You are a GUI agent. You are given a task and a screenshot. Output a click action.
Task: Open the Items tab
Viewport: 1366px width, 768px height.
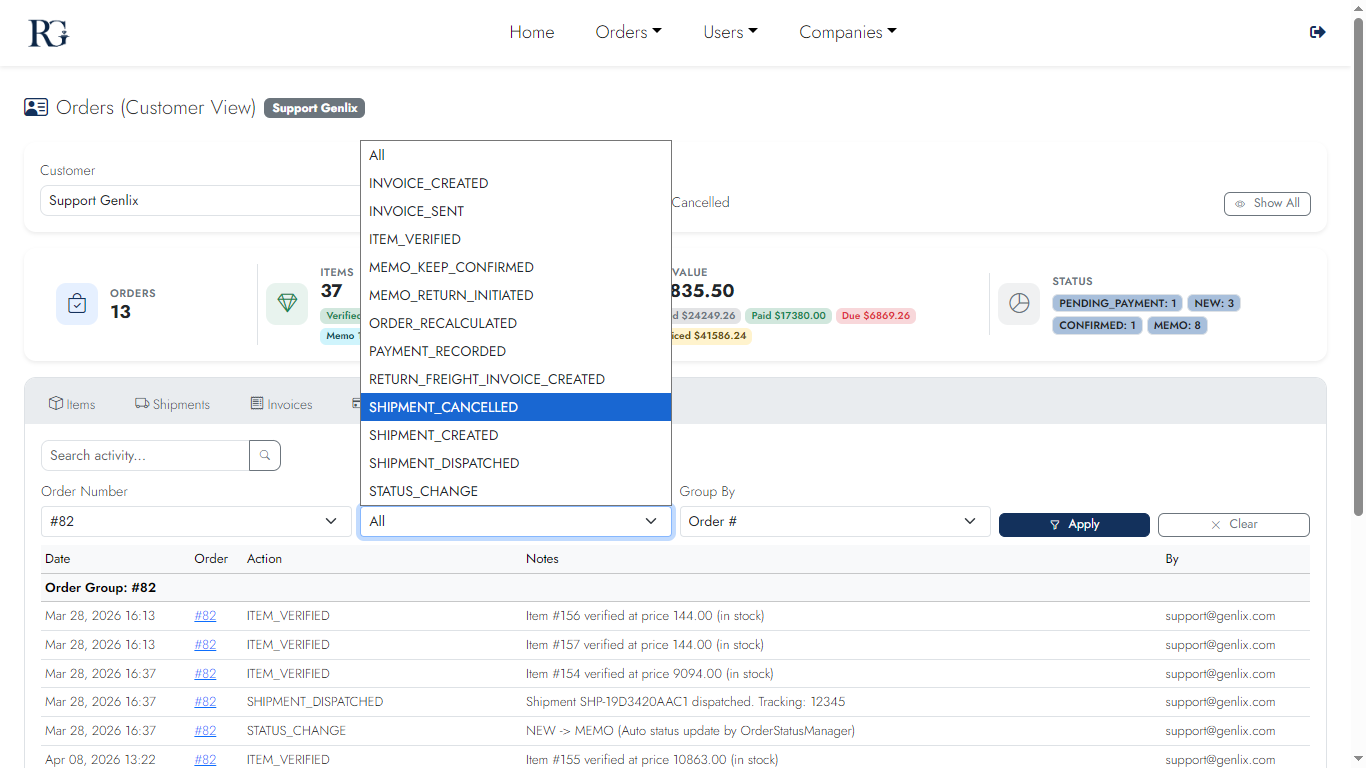coord(72,404)
